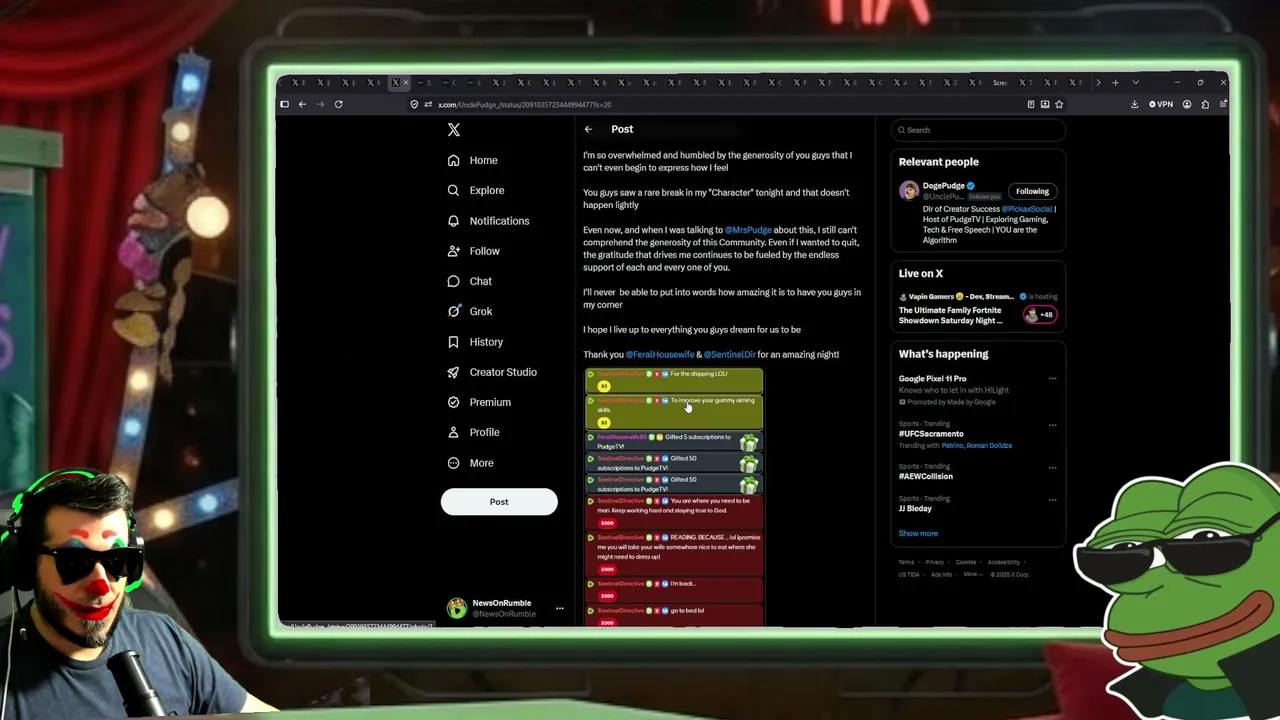1280x720 pixels.
Task: Click the JJ Bleday trending topic
Action: pyautogui.click(x=915, y=509)
